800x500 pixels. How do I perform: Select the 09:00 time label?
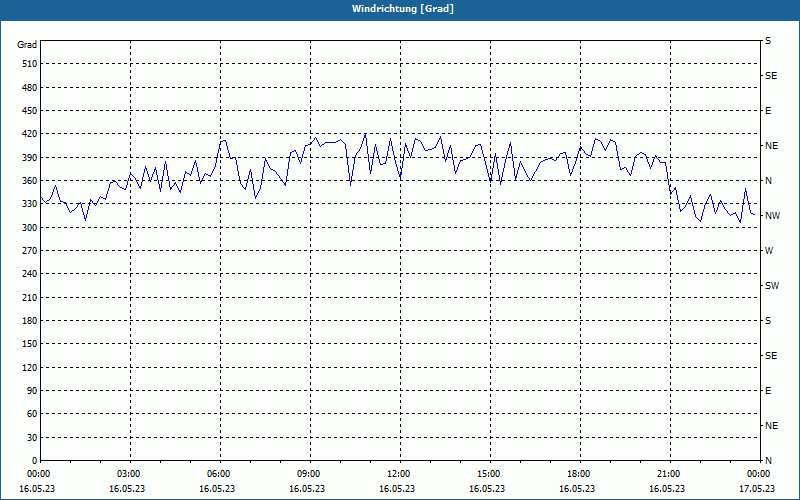click(310, 474)
